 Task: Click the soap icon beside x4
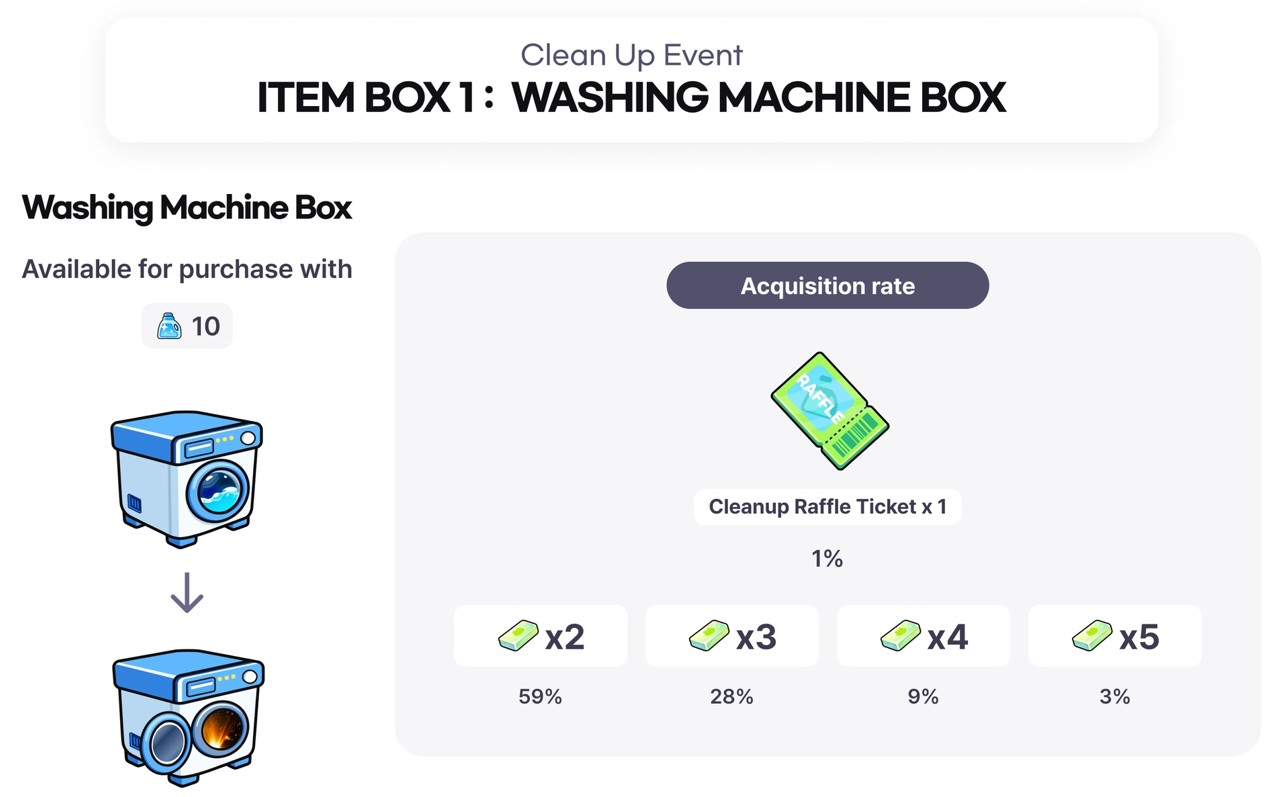900,636
